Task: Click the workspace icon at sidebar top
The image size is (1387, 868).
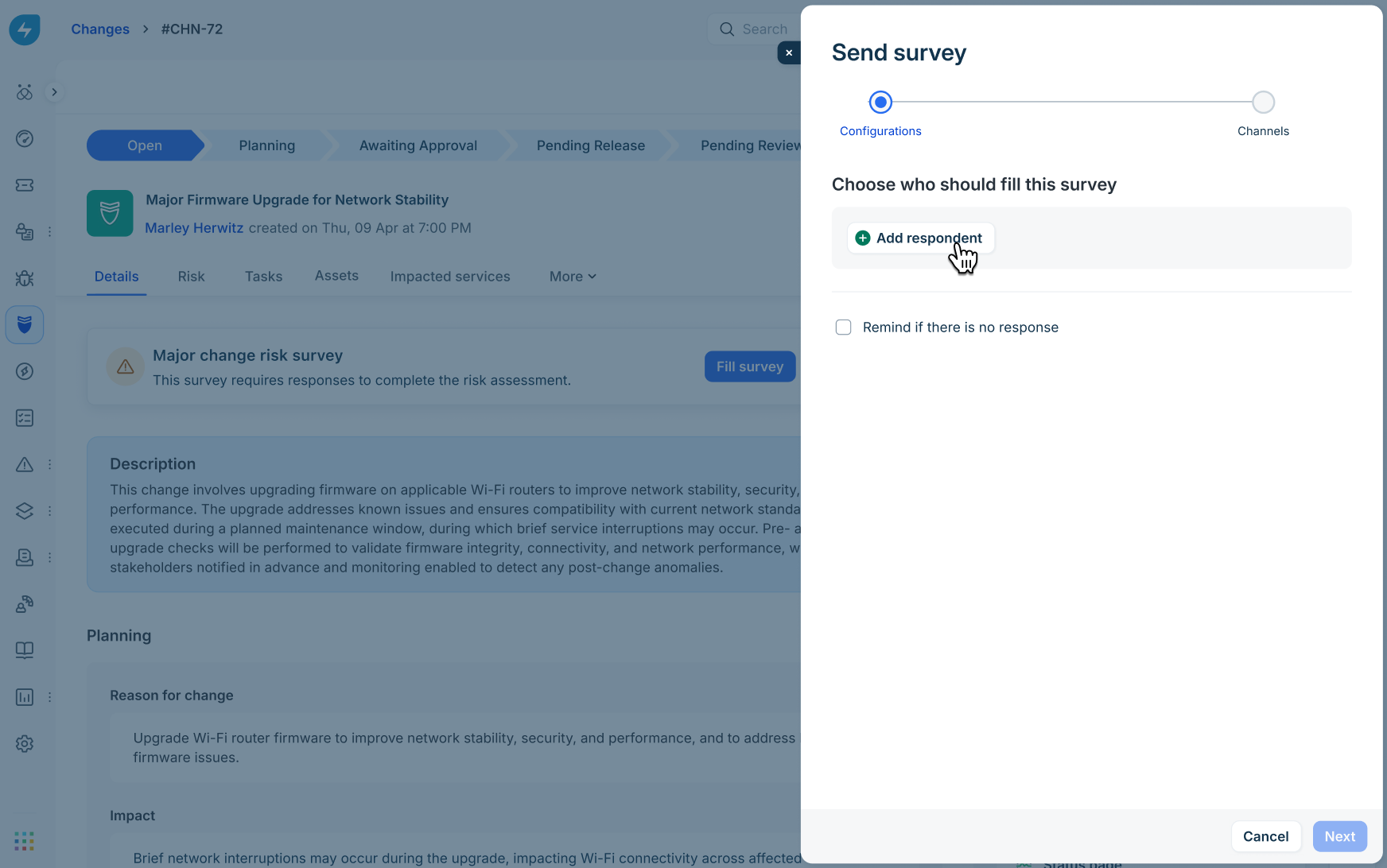Action: point(25,92)
